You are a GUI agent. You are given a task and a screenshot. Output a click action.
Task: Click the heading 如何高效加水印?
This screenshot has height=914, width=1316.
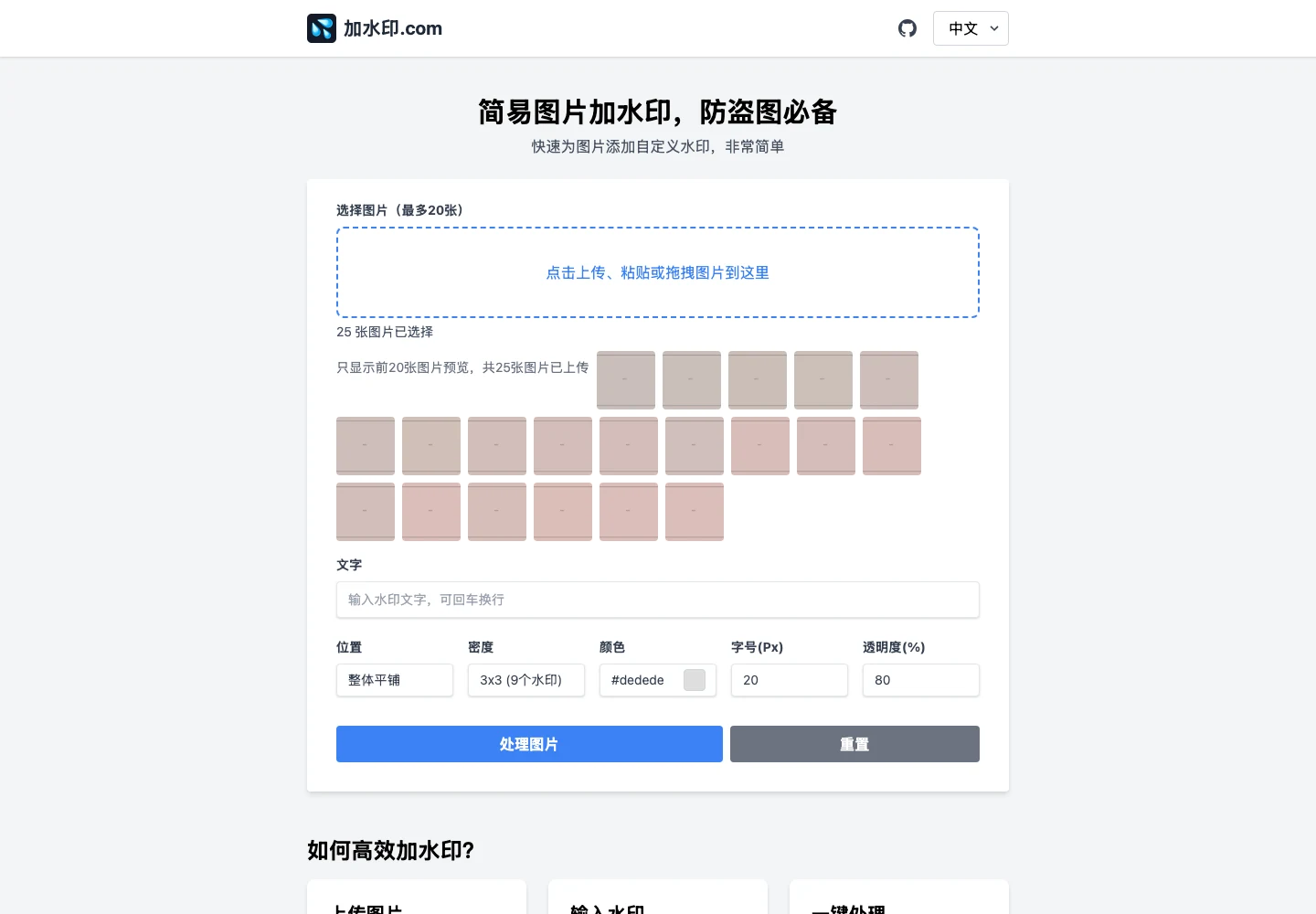tap(391, 851)
